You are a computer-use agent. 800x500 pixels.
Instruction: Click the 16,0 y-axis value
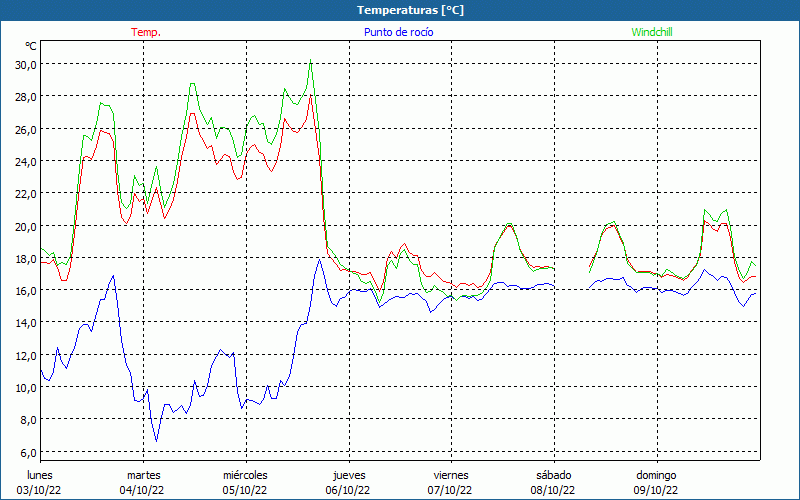26,291
